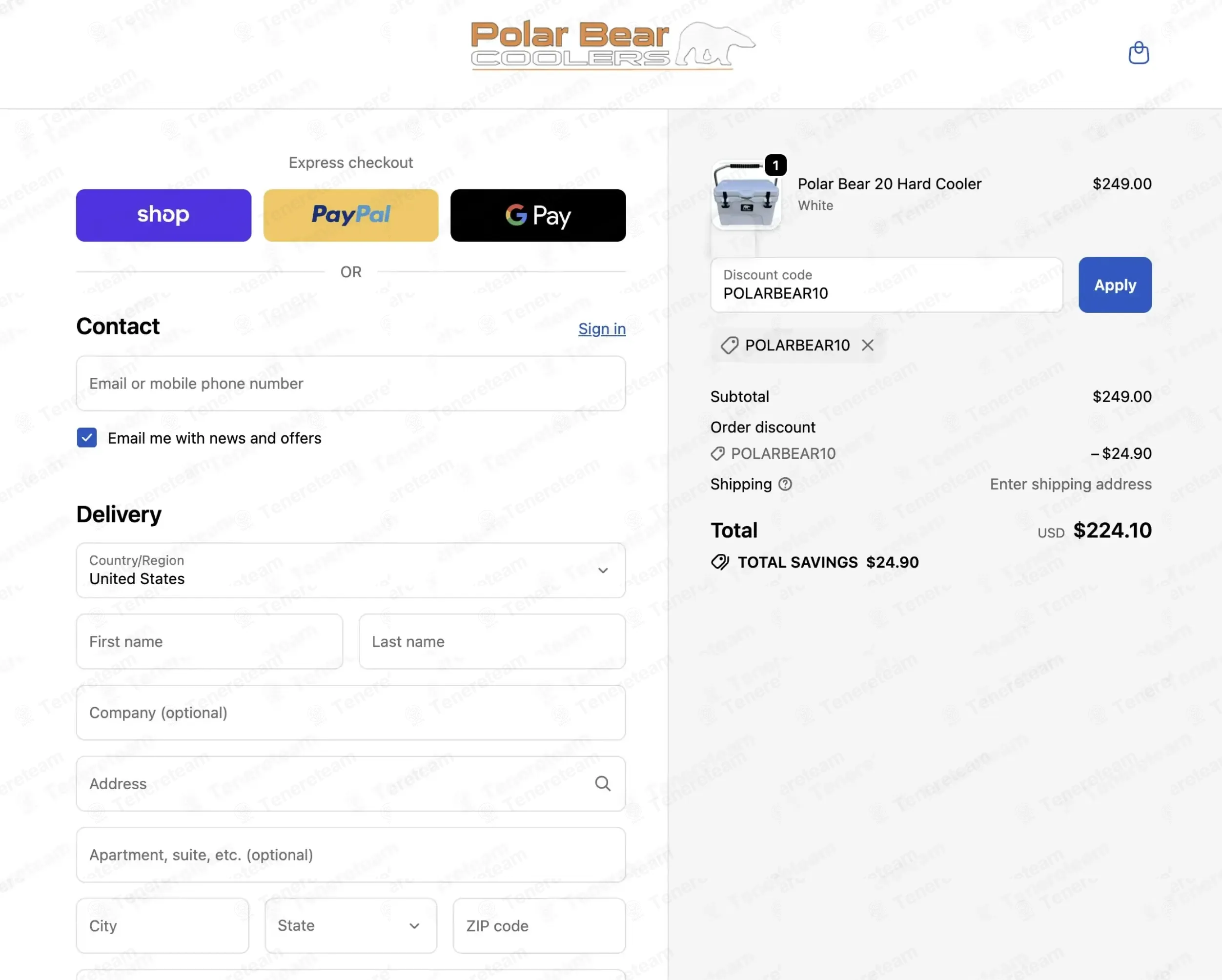Click the Polar Bear 20 Hard Cooler name
Image resolution: width=1222 pixels, height=980 pixels.
coord(889,184)
